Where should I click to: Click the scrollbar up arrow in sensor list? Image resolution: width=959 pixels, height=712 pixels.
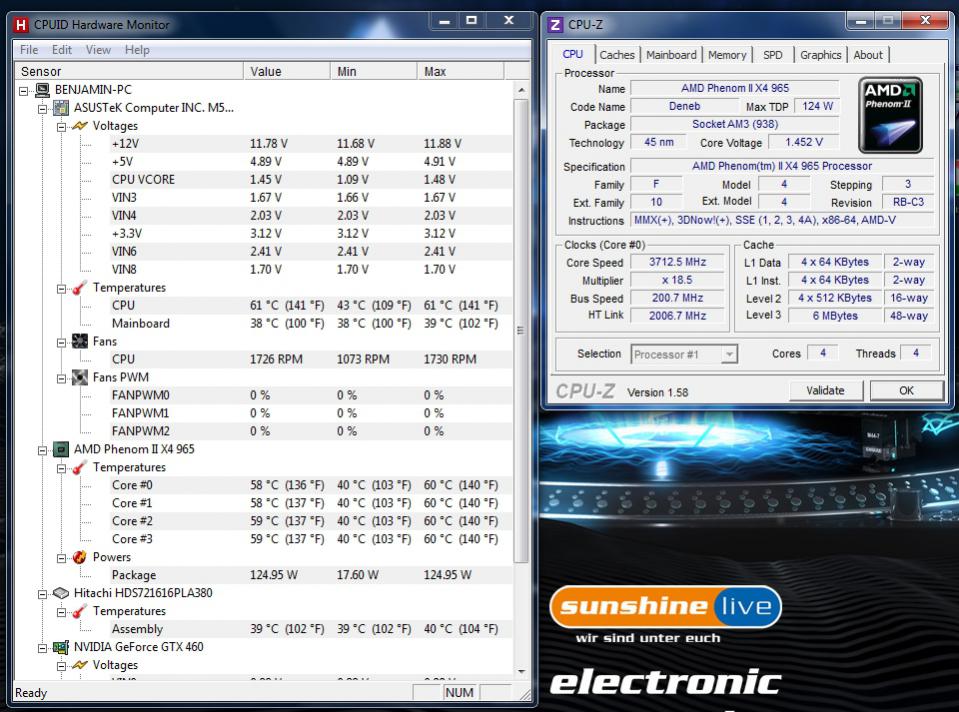521,90
